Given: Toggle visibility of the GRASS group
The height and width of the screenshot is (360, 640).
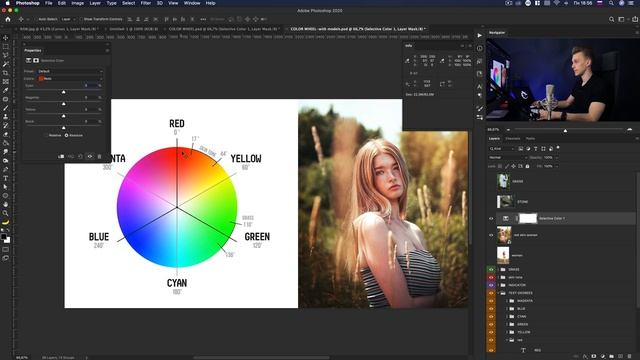Looking at the screenshot, I should (x=491, y=269).
